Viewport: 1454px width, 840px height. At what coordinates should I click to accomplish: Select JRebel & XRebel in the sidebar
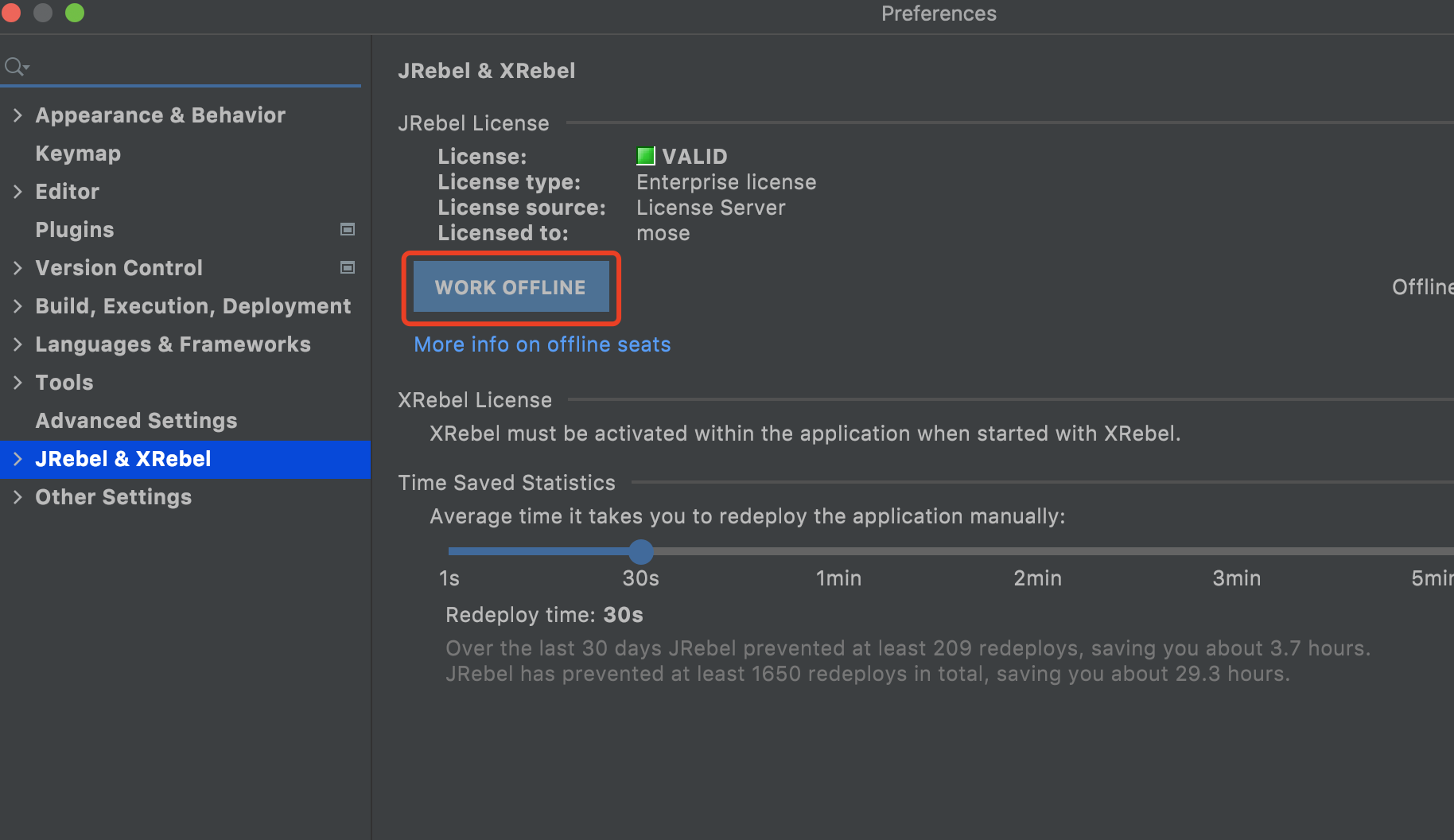click(x=123, y=459)
